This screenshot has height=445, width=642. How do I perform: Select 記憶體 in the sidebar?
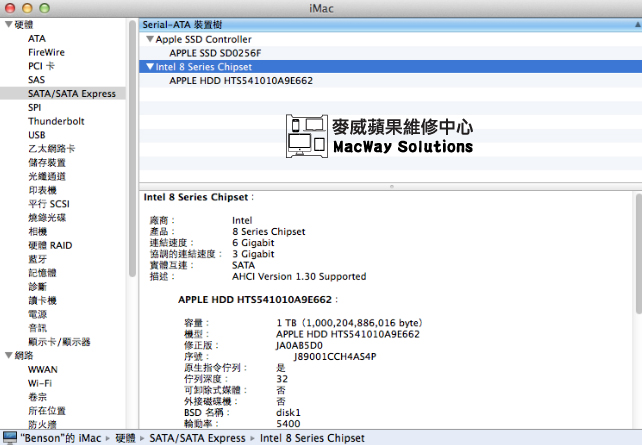pos(42,273)
